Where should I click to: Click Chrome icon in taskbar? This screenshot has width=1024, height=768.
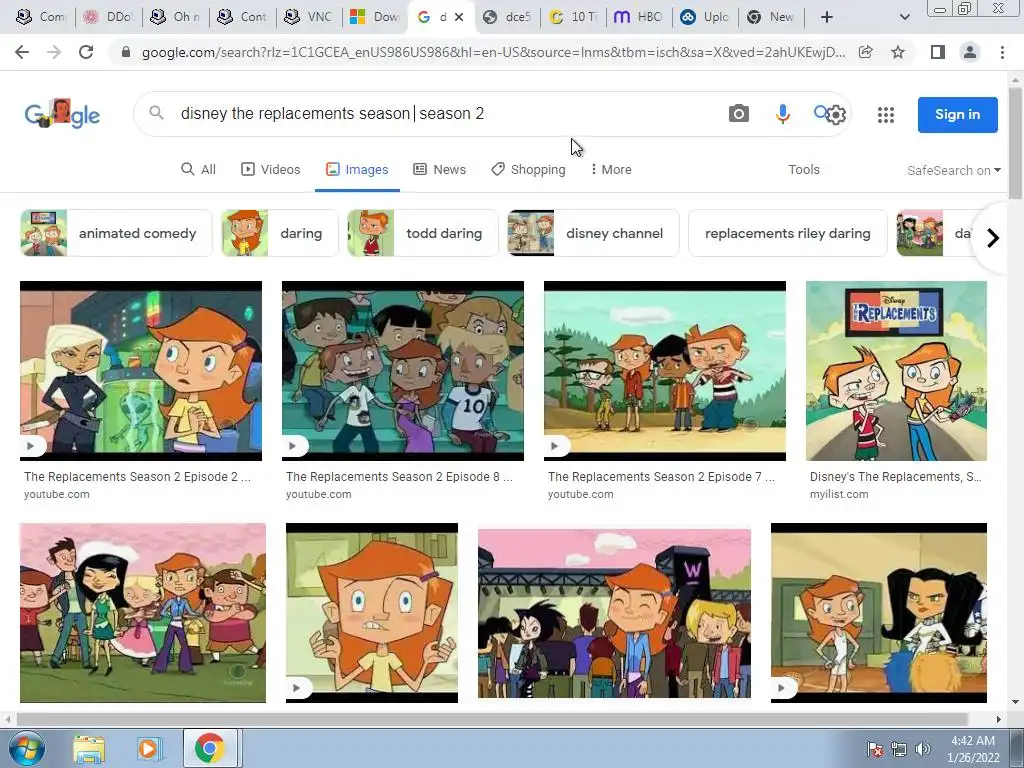(x=209, y=748)
